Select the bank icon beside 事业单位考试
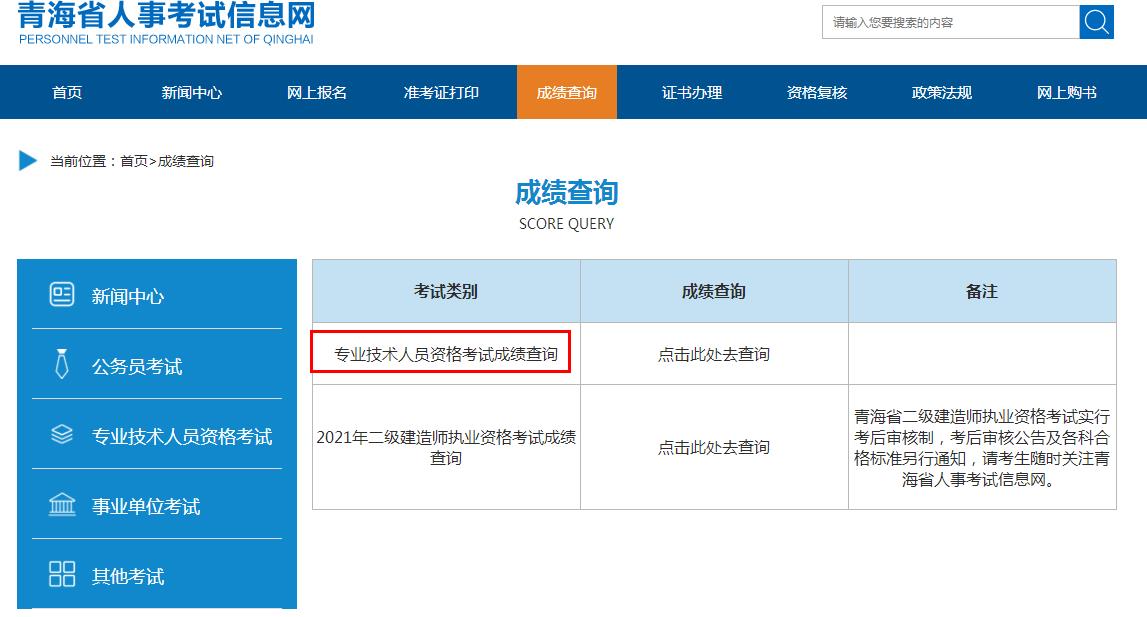Screen dimensions: 1147x617 62,505
